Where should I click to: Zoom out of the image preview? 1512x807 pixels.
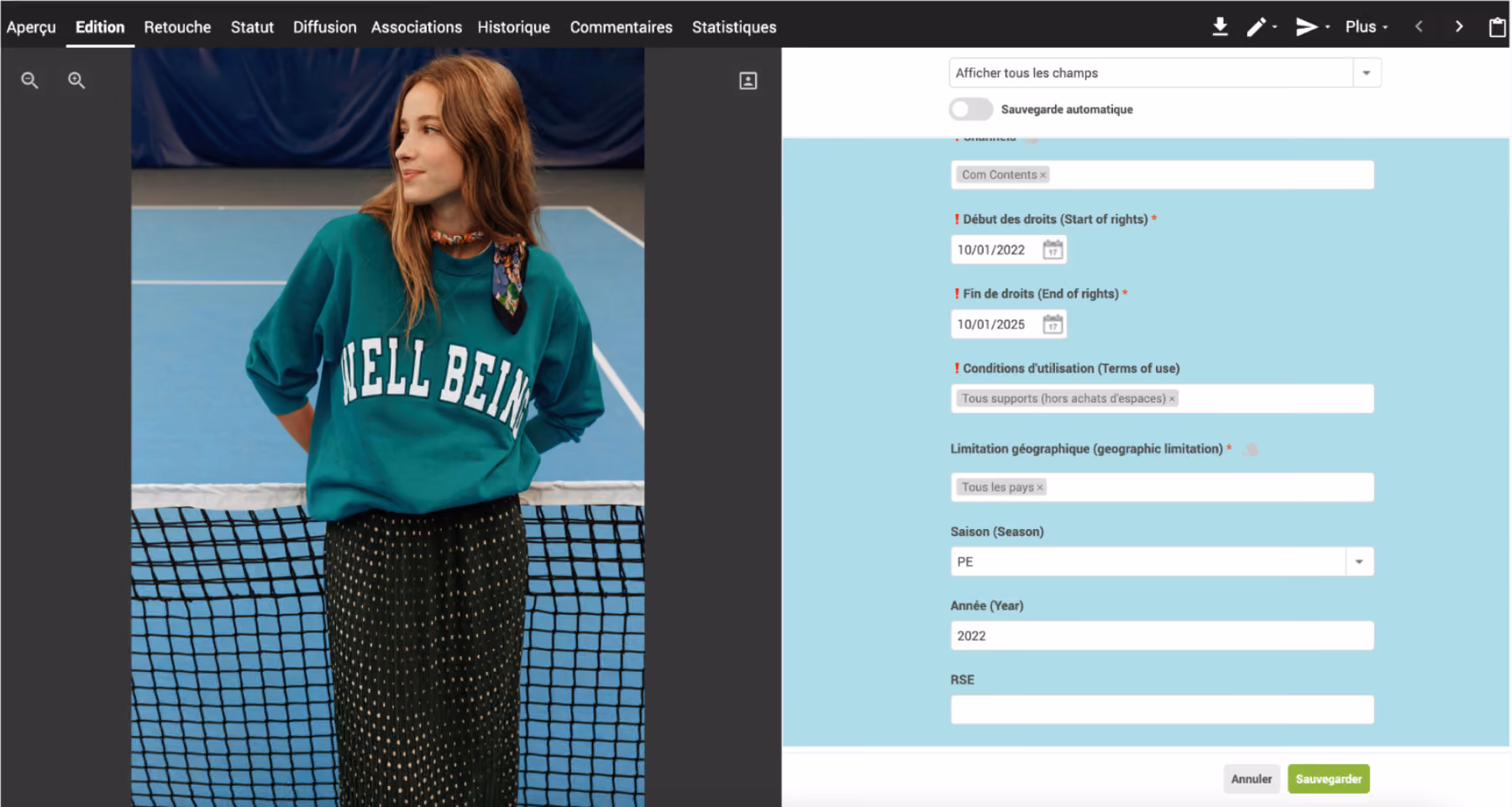29,81
